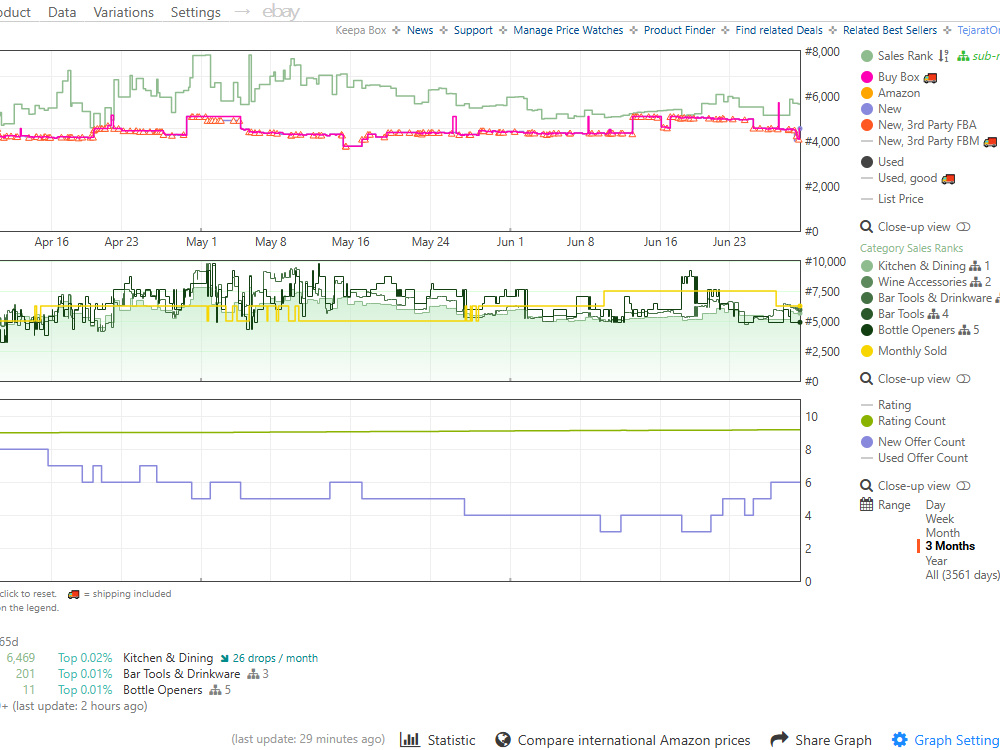Screen dimensions: 1000x750
Task: Click hierarchy icon beside Bar Tools 4
Action: point(934,314)
